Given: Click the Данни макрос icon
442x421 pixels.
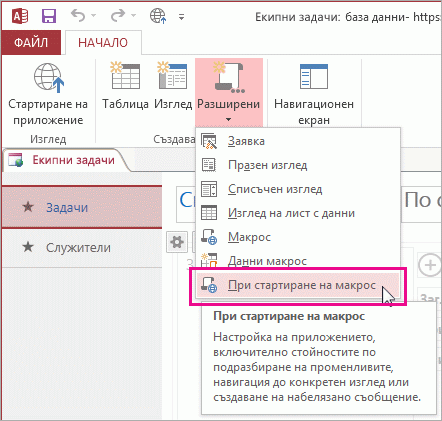Looking at the screenshot, I should point(209,260).
